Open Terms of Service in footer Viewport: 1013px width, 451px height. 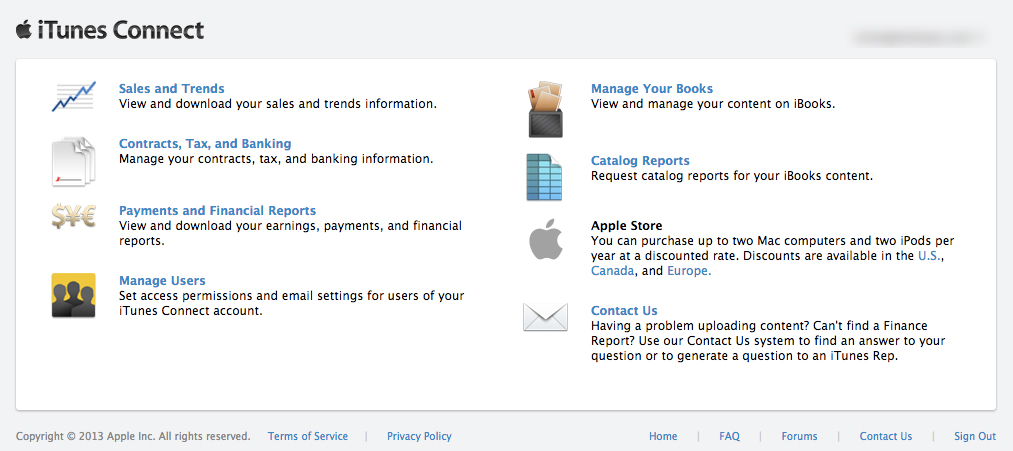pyautogui.click(x=308, y=436)
